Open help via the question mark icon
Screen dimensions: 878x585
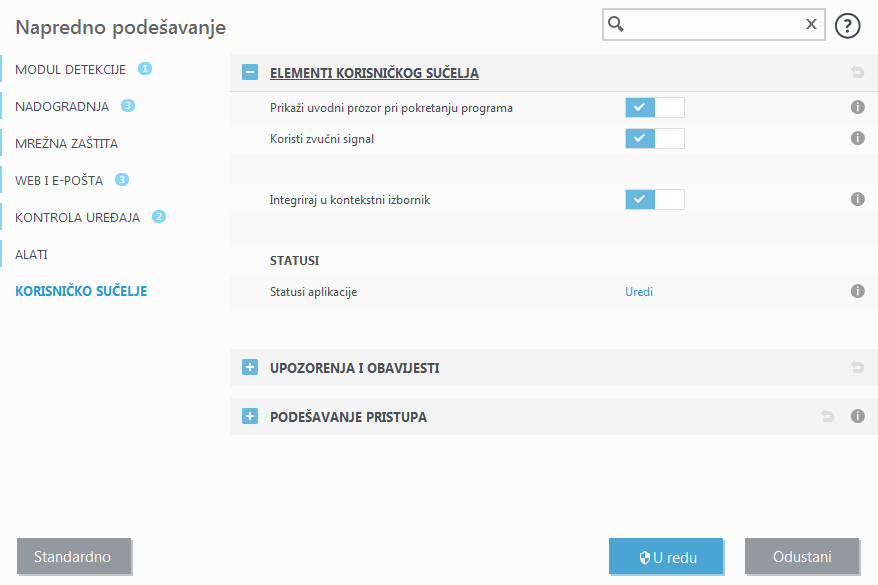(x=847, y=25)
